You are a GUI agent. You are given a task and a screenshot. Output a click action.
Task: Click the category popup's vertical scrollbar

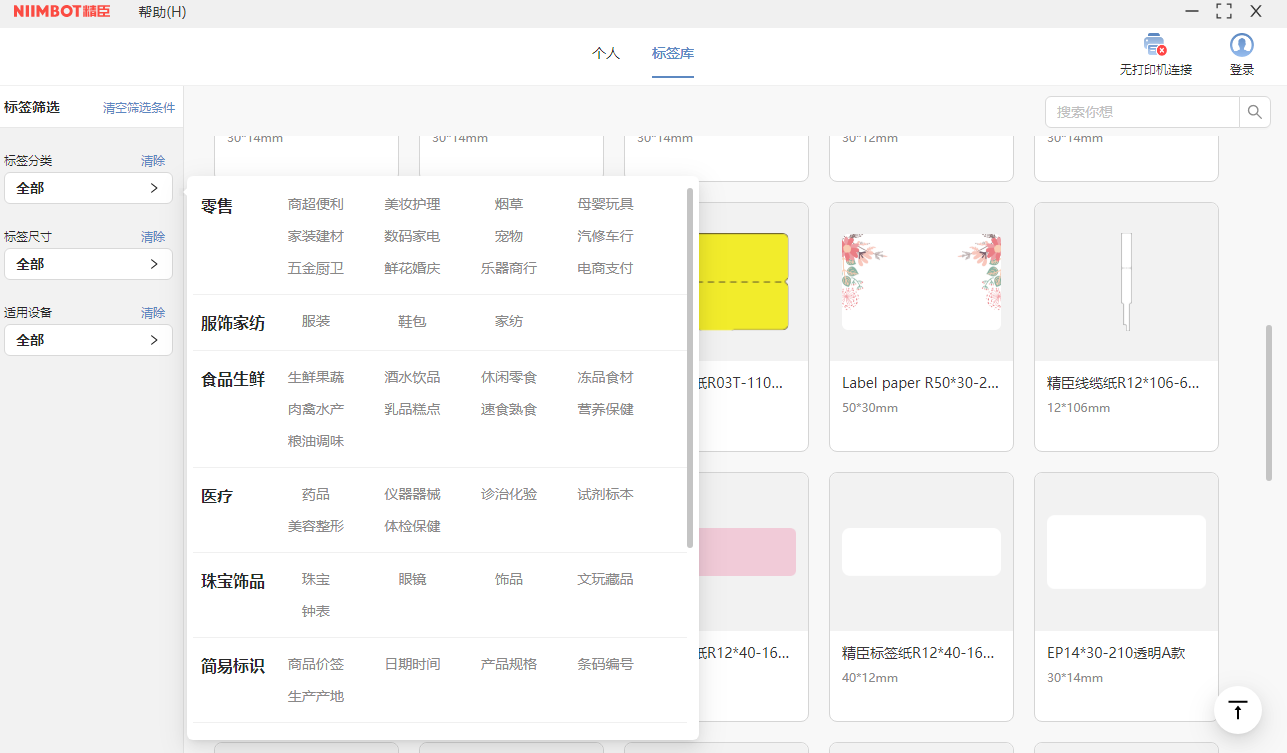(690, 368)
